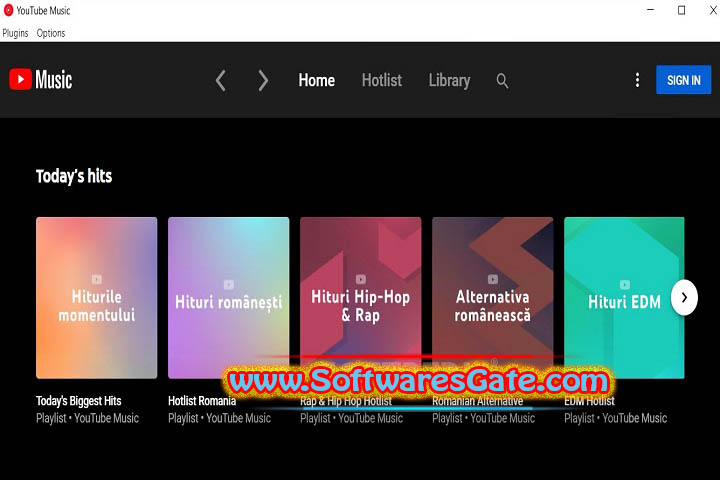Viewport: 720px width, 480px height.
Task: Open Hotlist Romania title link
Action: pyautogui.click(x=202, y=401)
